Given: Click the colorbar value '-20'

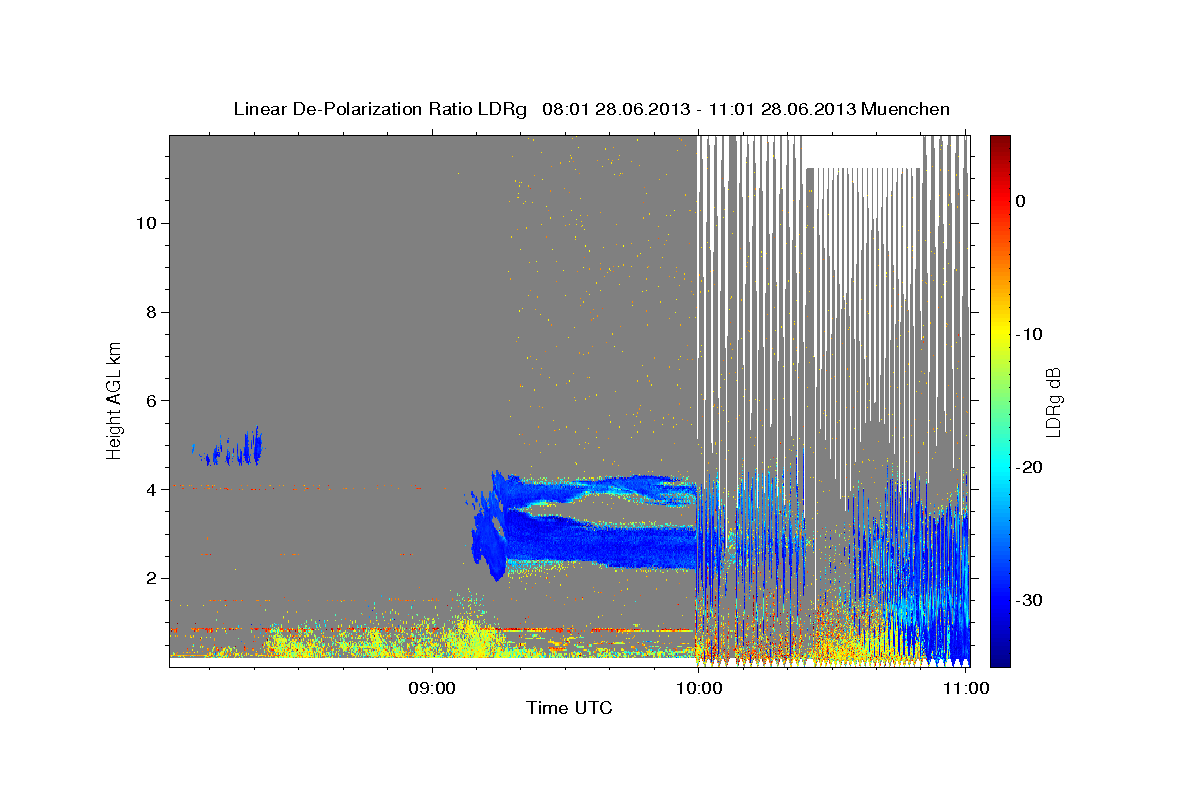Looking at the screenshot, I should (1029, 467).
